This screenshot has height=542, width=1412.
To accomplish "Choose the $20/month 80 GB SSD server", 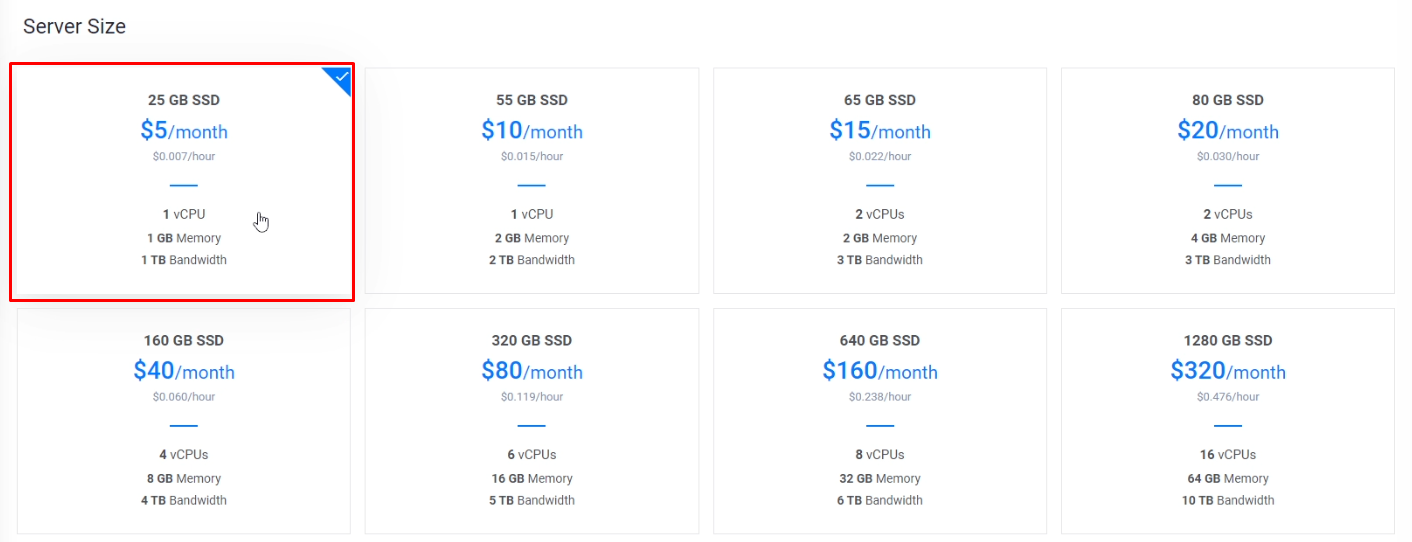I will (x=1227, y=180).
